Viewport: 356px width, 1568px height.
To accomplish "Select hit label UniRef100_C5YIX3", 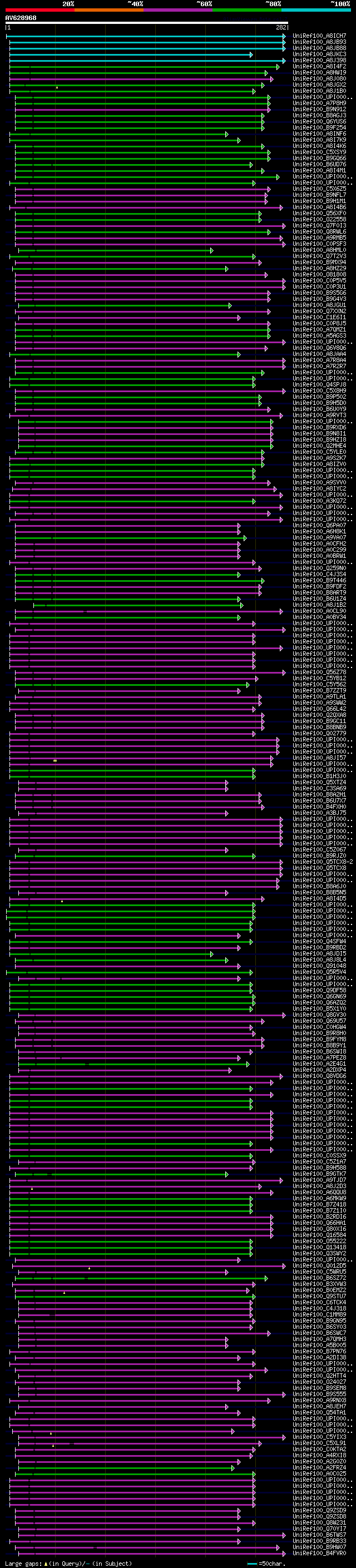I will point(319,1437).
